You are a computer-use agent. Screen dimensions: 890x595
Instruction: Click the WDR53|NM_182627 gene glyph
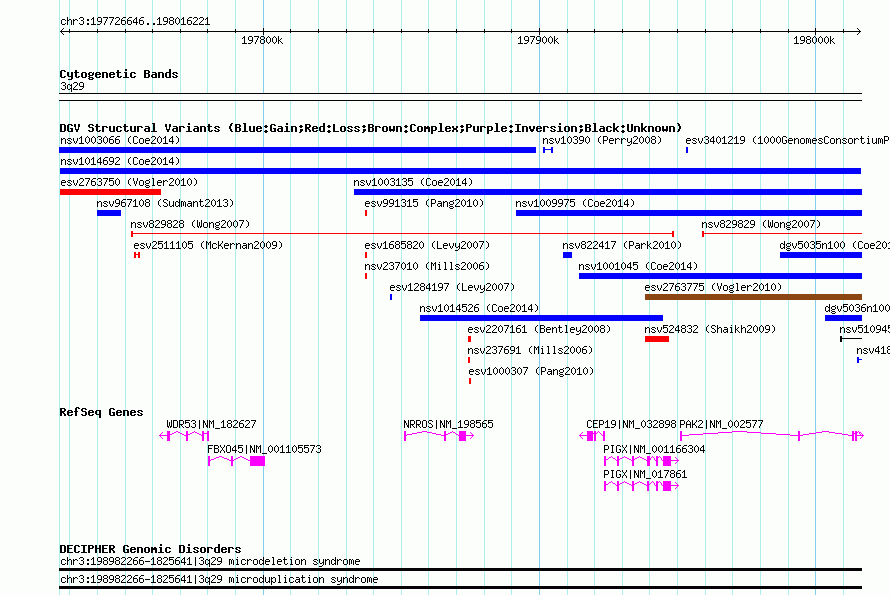[x=184, y=436]
